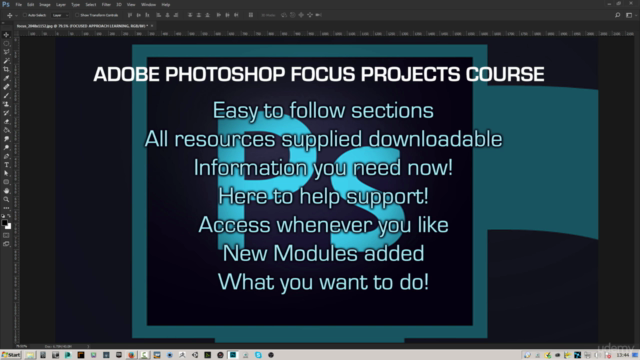Open the workspace switcher icon

click(x=629, y=15)
